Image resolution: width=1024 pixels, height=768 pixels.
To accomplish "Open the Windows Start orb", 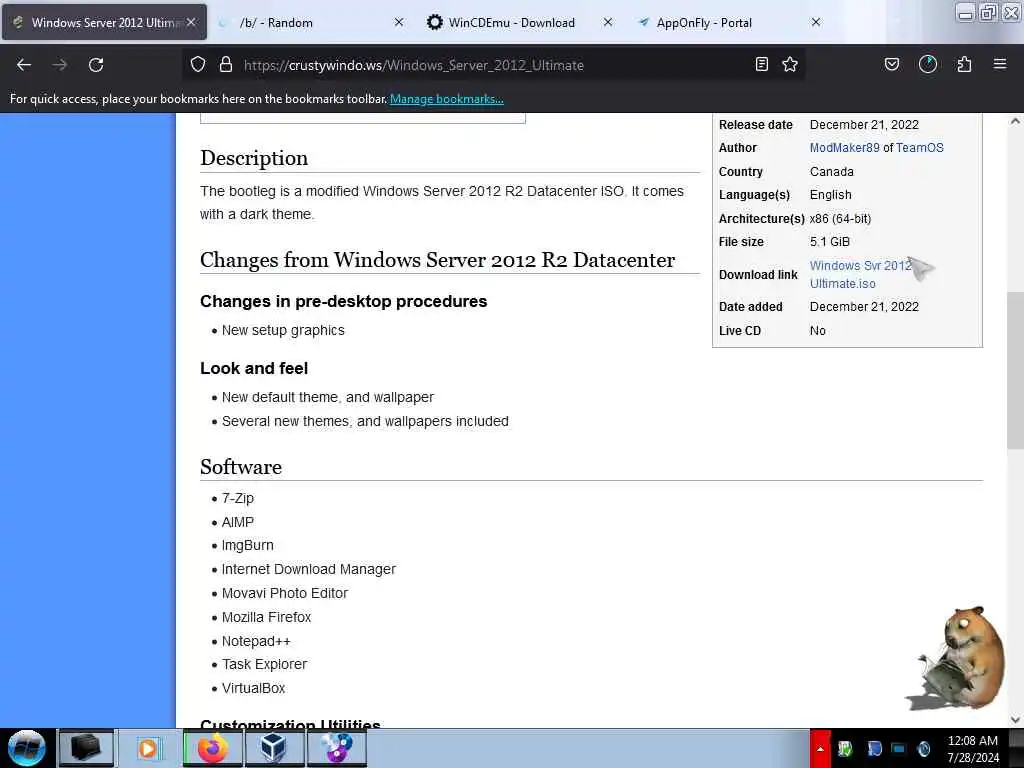I will (x=27, y=748).
